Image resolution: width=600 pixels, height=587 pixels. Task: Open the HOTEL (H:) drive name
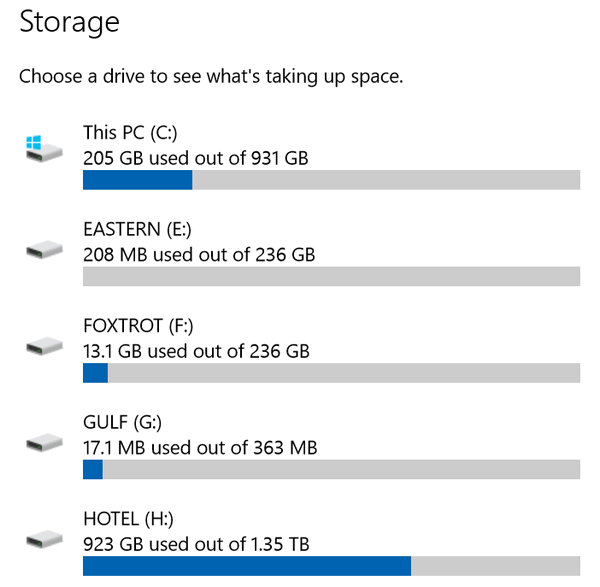(x=129, y=519)
